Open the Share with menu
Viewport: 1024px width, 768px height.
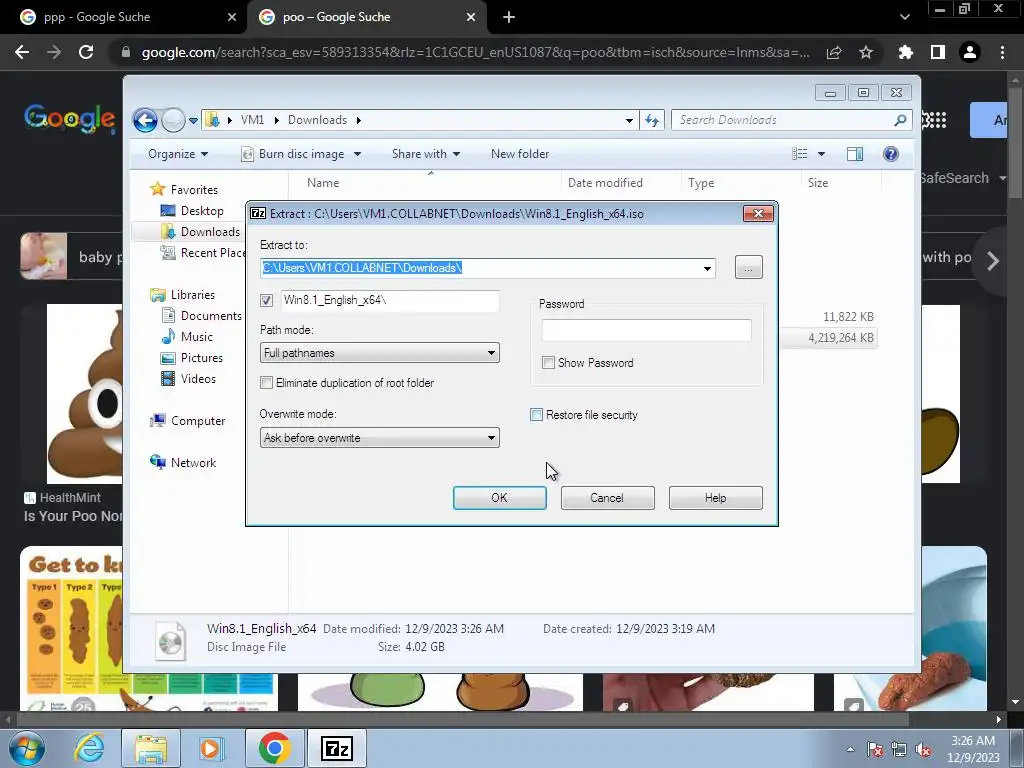click(x=426, y=154)
